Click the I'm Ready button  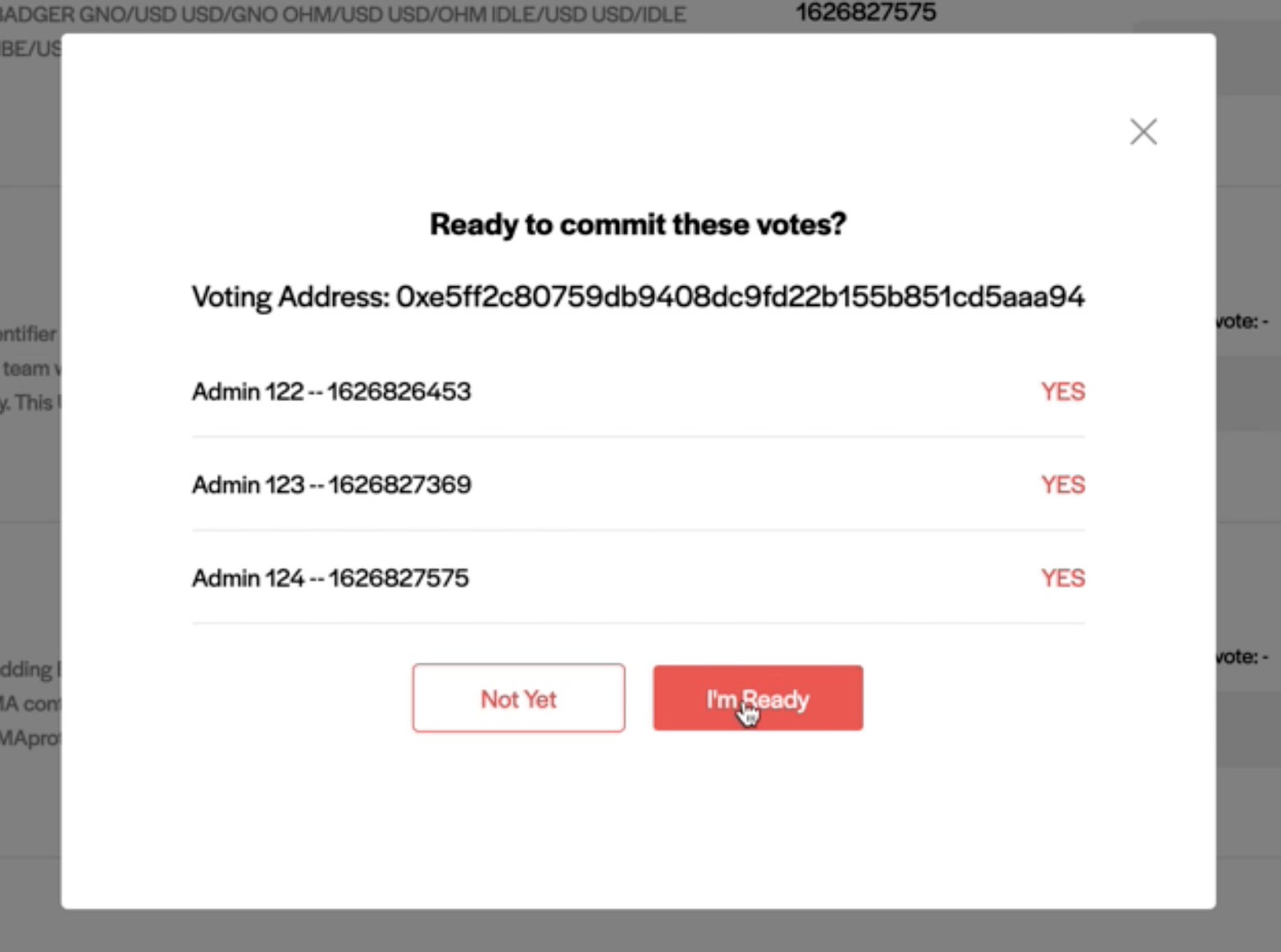coord(758,698)
